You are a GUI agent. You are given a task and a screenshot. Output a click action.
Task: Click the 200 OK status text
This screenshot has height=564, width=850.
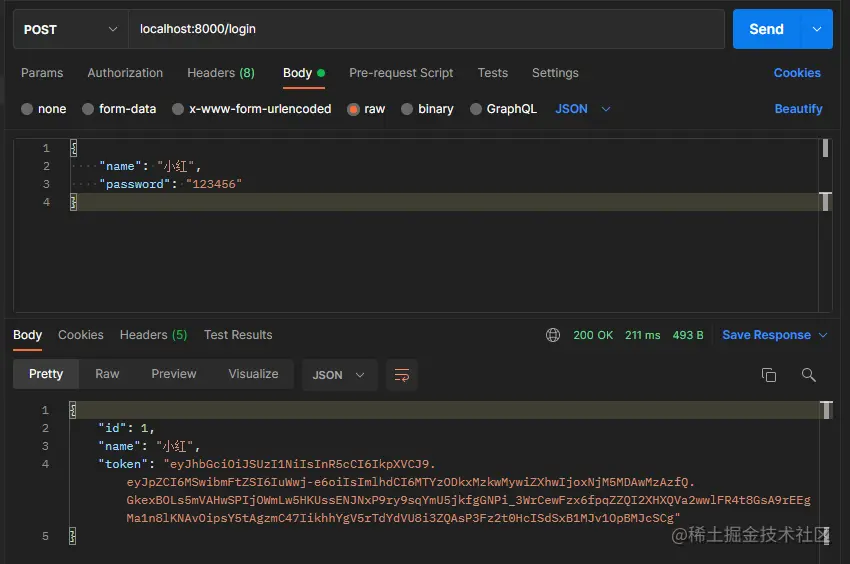pyautogui.click(x=593, y=335)
